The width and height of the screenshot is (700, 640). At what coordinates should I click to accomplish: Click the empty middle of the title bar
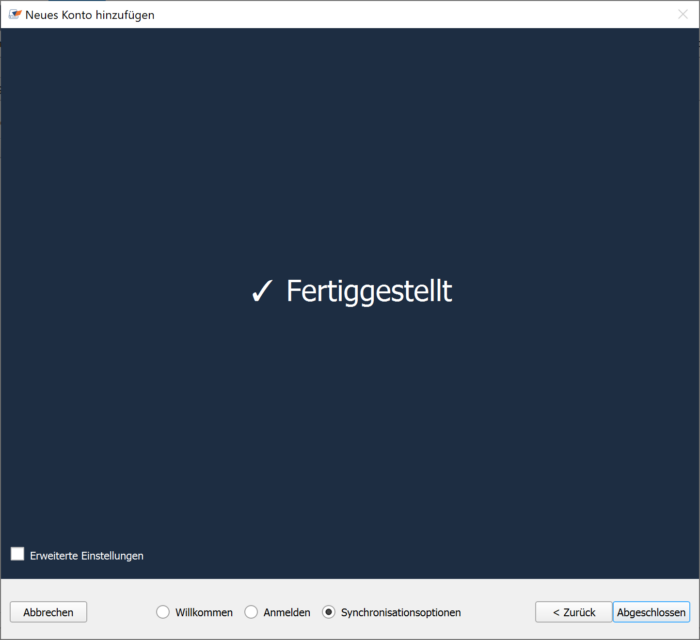tap(400, 15)
